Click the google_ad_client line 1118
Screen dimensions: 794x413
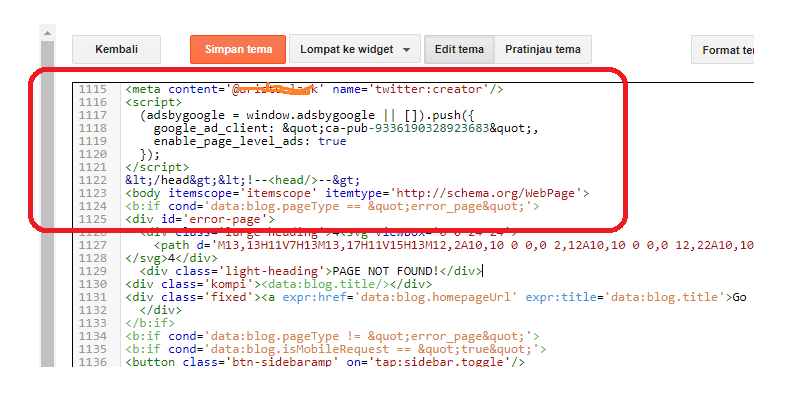[346, 129]
